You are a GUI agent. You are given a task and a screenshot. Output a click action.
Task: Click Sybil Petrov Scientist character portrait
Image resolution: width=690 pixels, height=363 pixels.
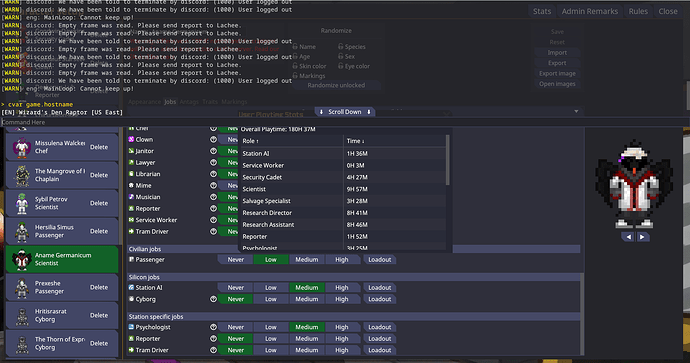pos(22,203)
